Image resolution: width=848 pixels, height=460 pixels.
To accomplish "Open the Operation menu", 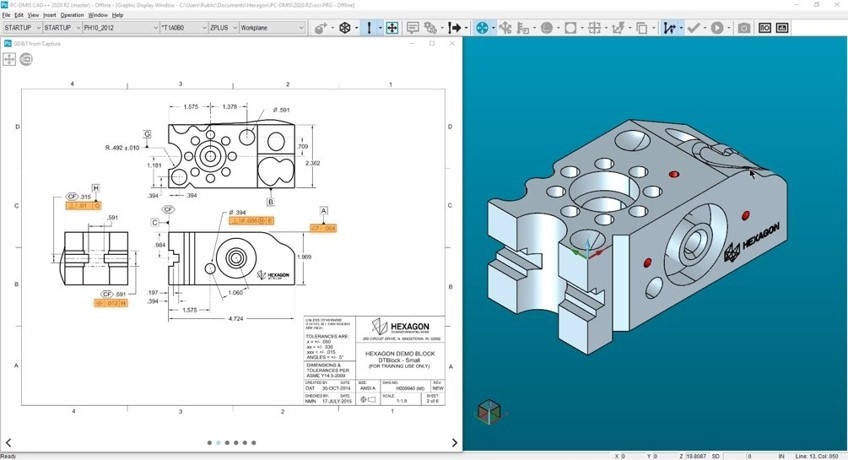I will point(72,15).
